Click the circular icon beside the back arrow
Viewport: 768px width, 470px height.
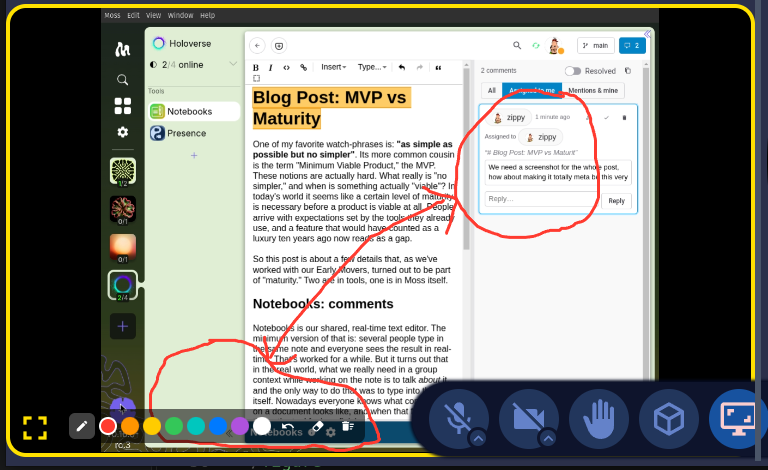(x=279, y=46)
